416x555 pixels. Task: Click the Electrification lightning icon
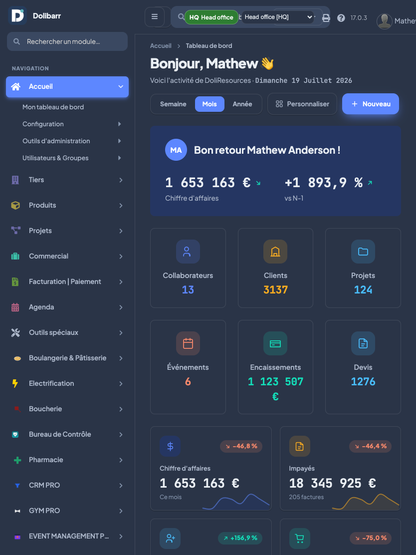[15, 383]
